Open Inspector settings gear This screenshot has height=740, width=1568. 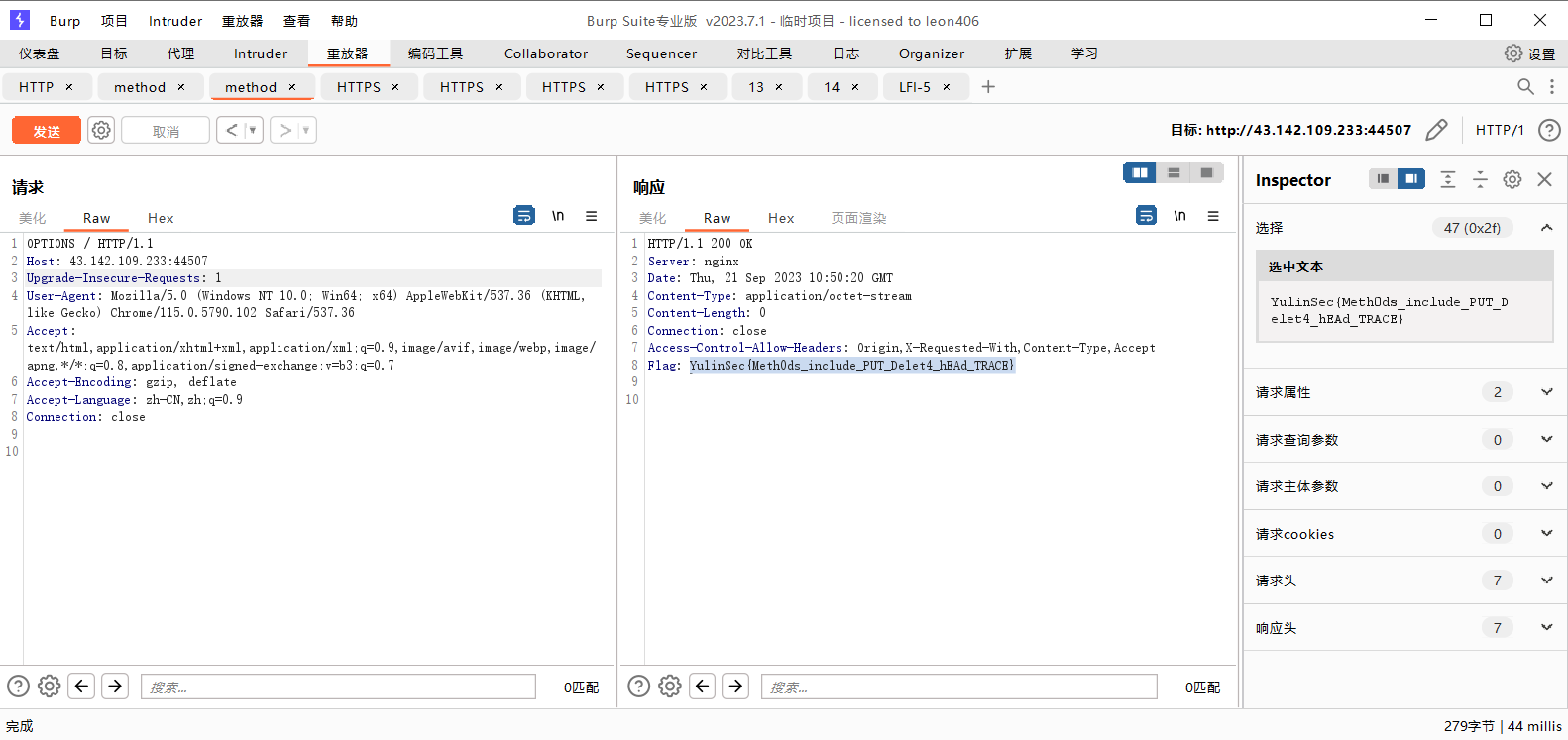[1512, 179]
